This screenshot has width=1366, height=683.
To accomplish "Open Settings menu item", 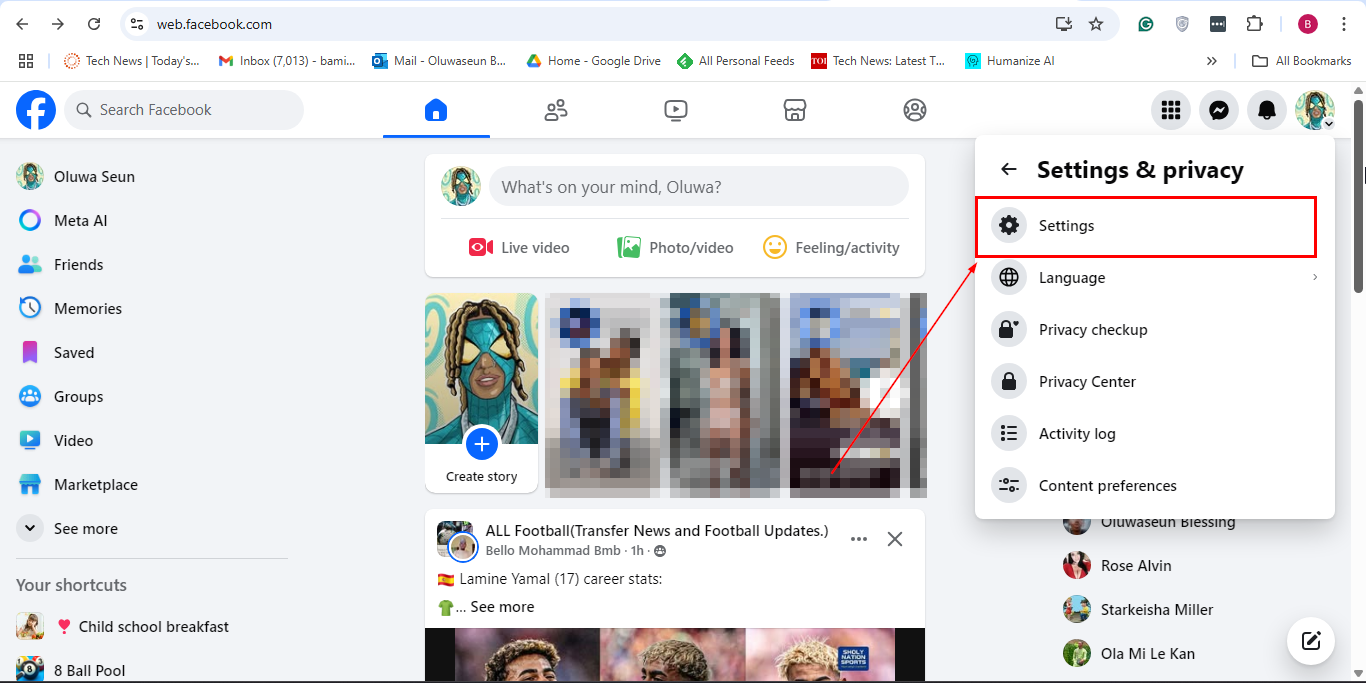I will point(1144,226).
